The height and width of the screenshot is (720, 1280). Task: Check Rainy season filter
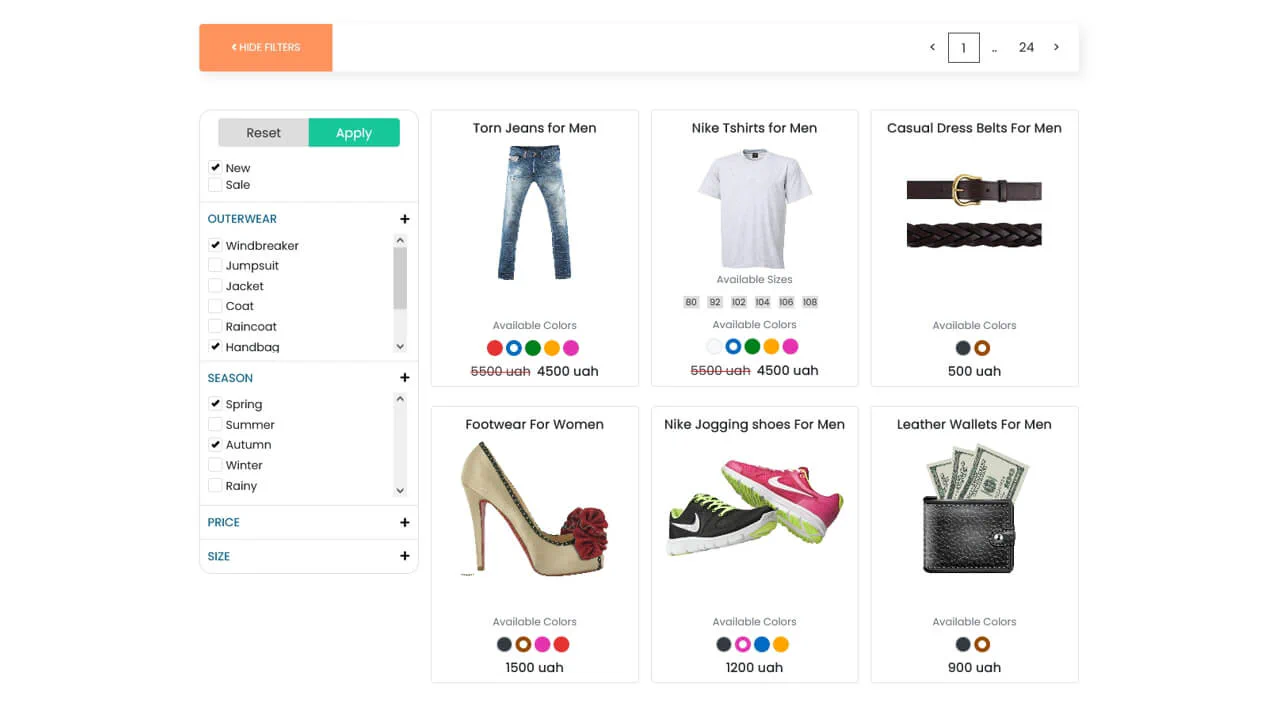[215, 485]
